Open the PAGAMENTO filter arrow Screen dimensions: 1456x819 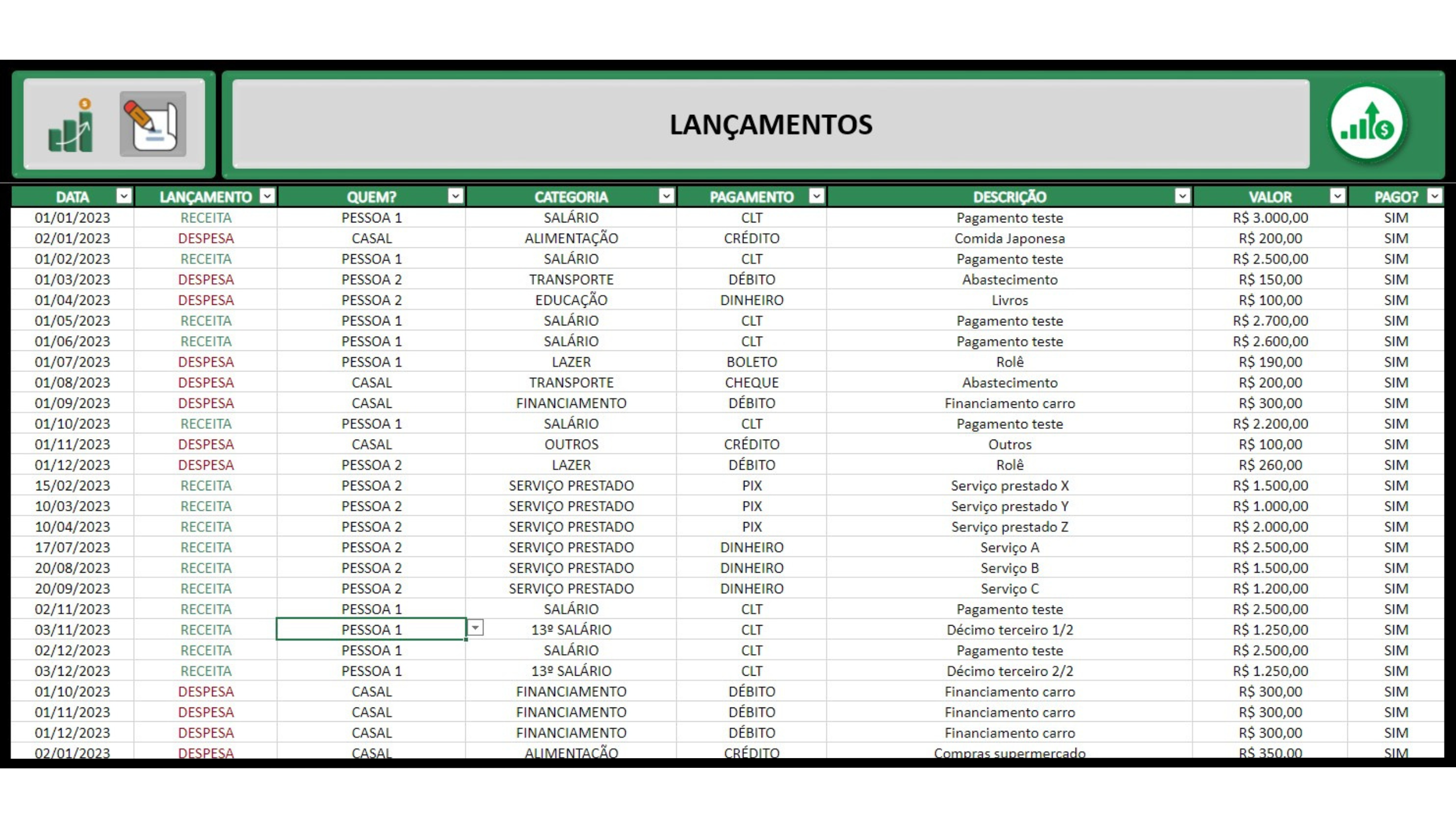click(816, 196)
